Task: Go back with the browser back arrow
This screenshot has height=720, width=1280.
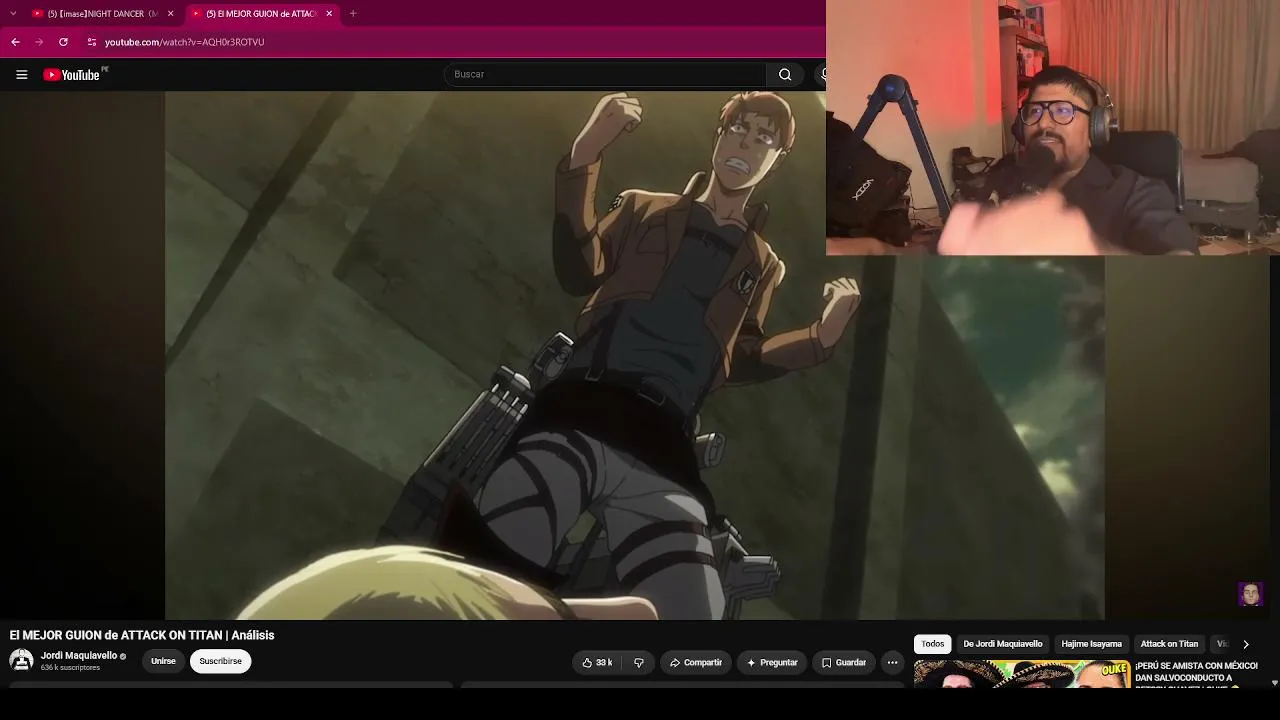Action: pos(15,42)
